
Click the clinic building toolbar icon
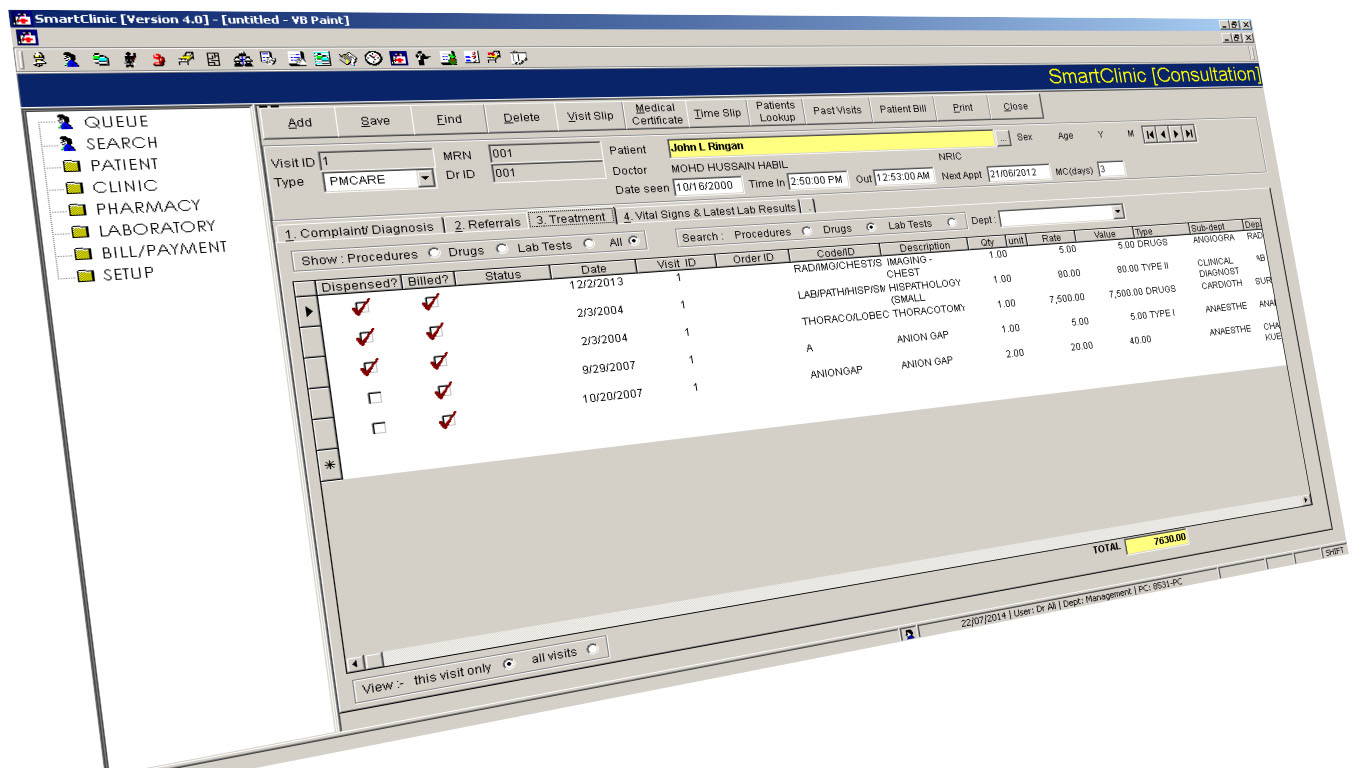243,59
